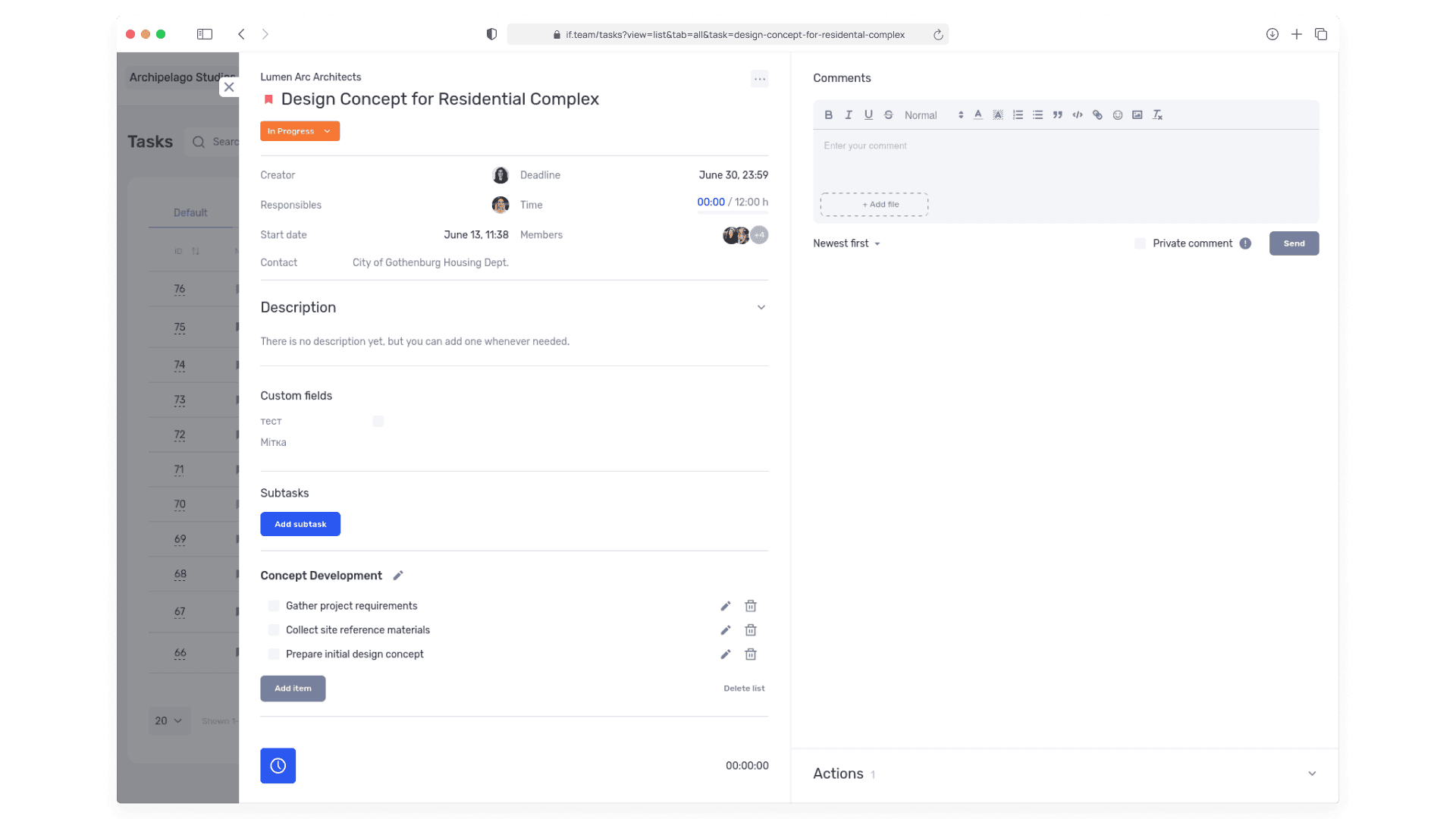Click the Add file upload area
This screenshot has width=1456, height=819.
pos(874,205)
